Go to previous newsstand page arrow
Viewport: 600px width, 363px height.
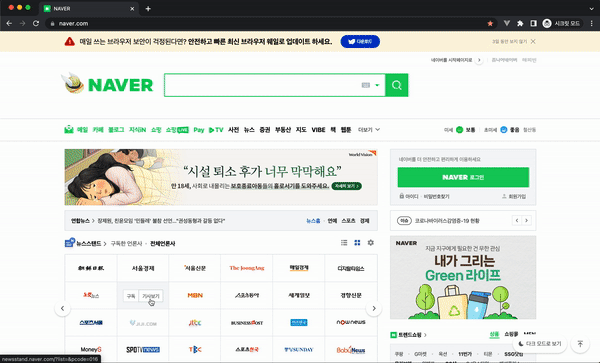[x=62, y=308]
